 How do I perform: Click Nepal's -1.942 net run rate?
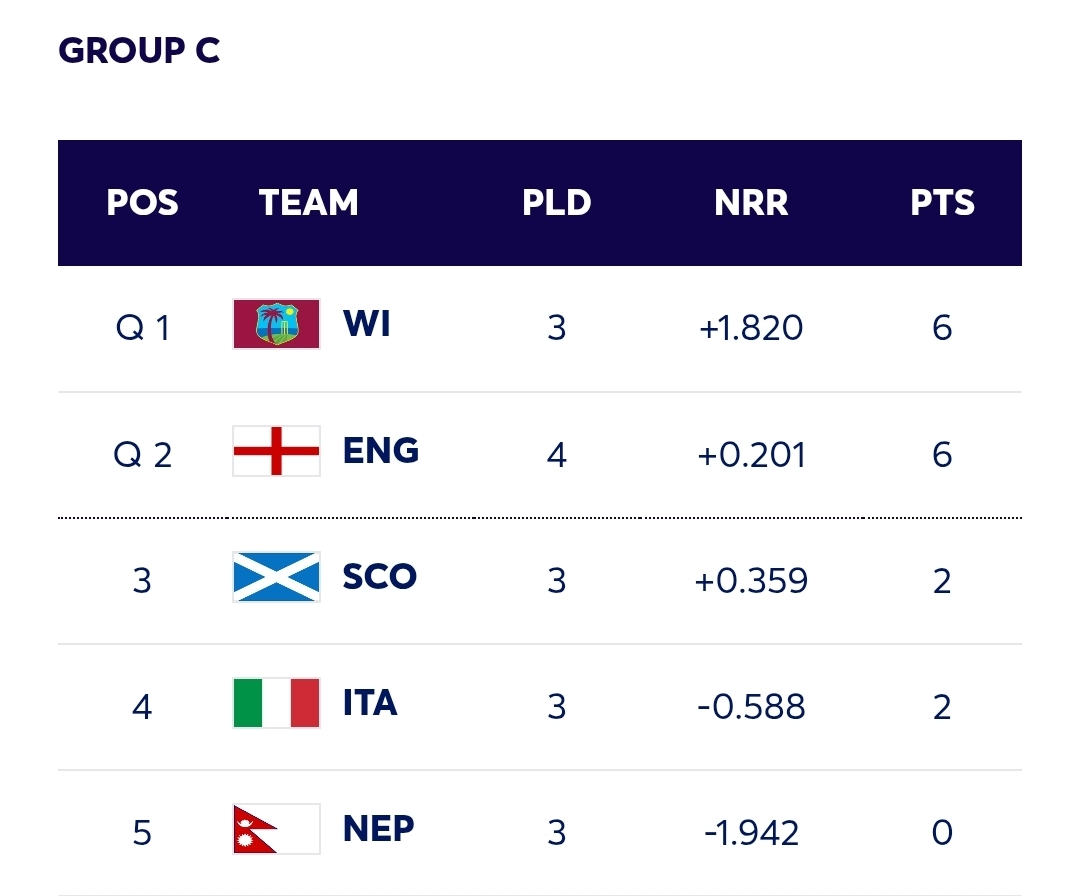(751, 833)
